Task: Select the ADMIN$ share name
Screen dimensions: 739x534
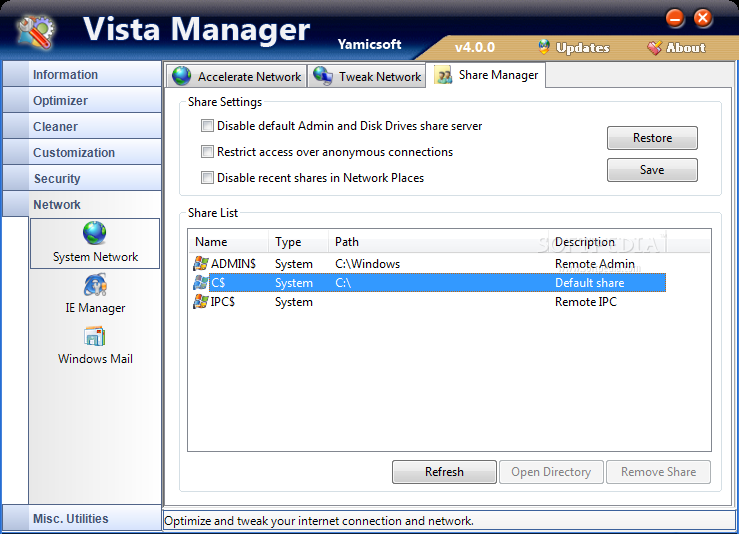Action: [233, 263]
